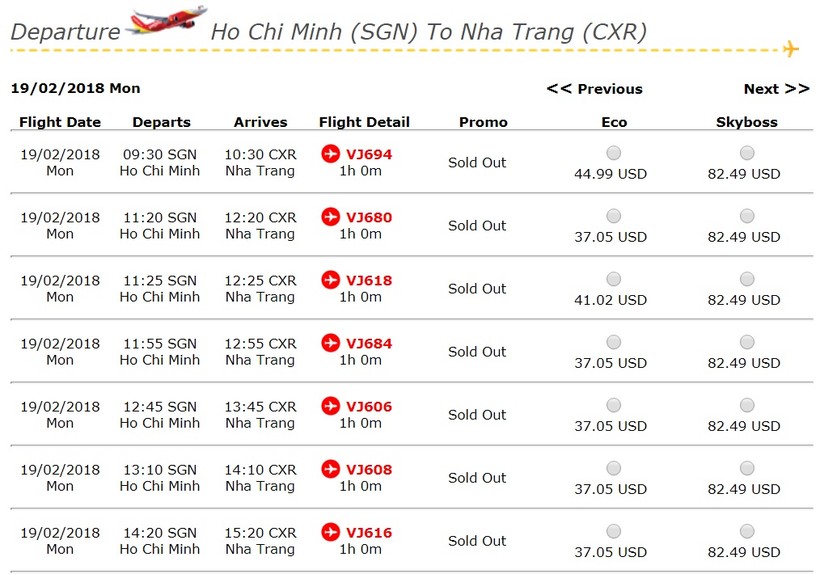The height and width of the screenshot is (574, 820).
Task: Click the red plane icon beside VJ608
Action: click(x=331, y=469)
